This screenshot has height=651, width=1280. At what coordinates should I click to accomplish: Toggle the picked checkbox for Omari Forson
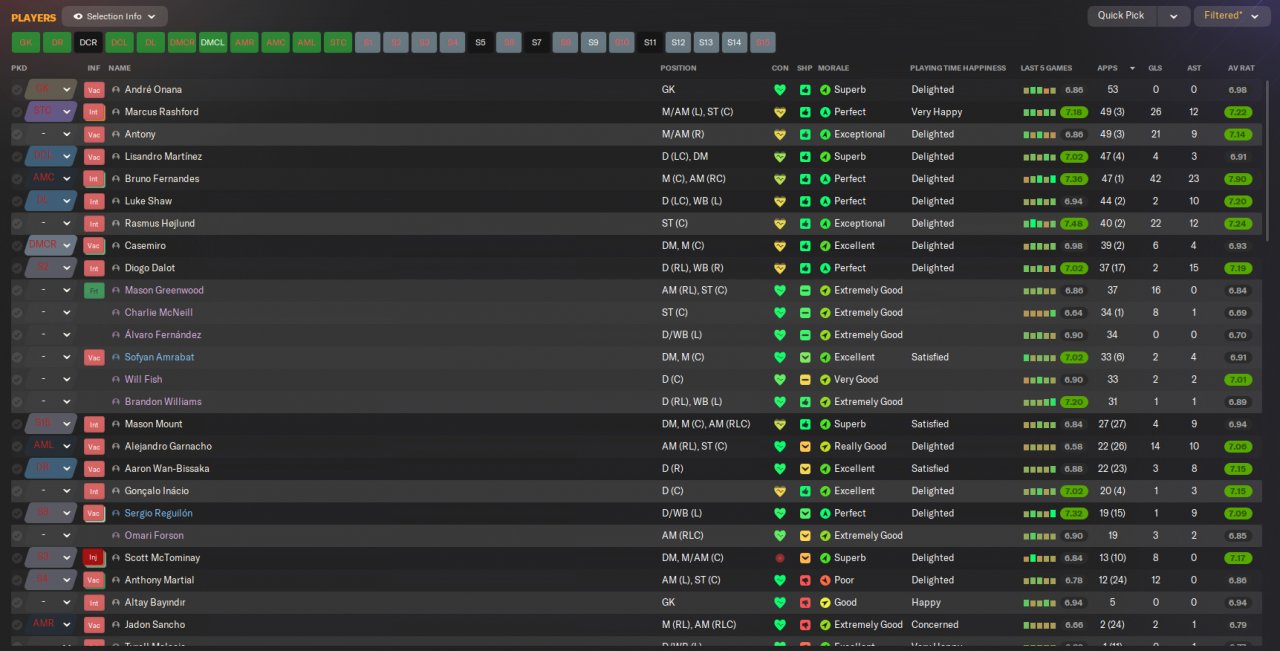coord(17,536)
